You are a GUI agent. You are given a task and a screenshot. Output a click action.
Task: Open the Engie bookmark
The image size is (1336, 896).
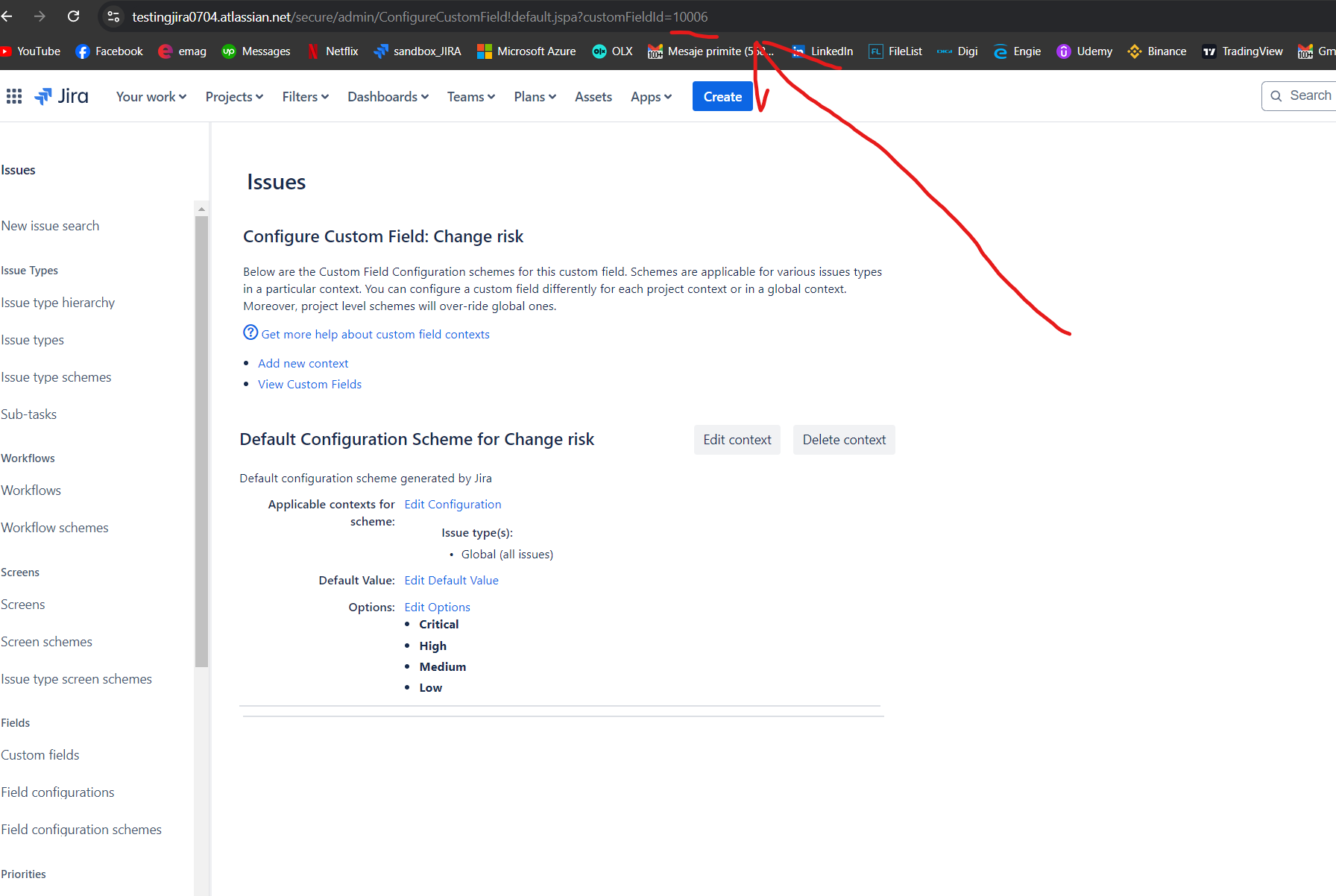(x=1017, y=51)
